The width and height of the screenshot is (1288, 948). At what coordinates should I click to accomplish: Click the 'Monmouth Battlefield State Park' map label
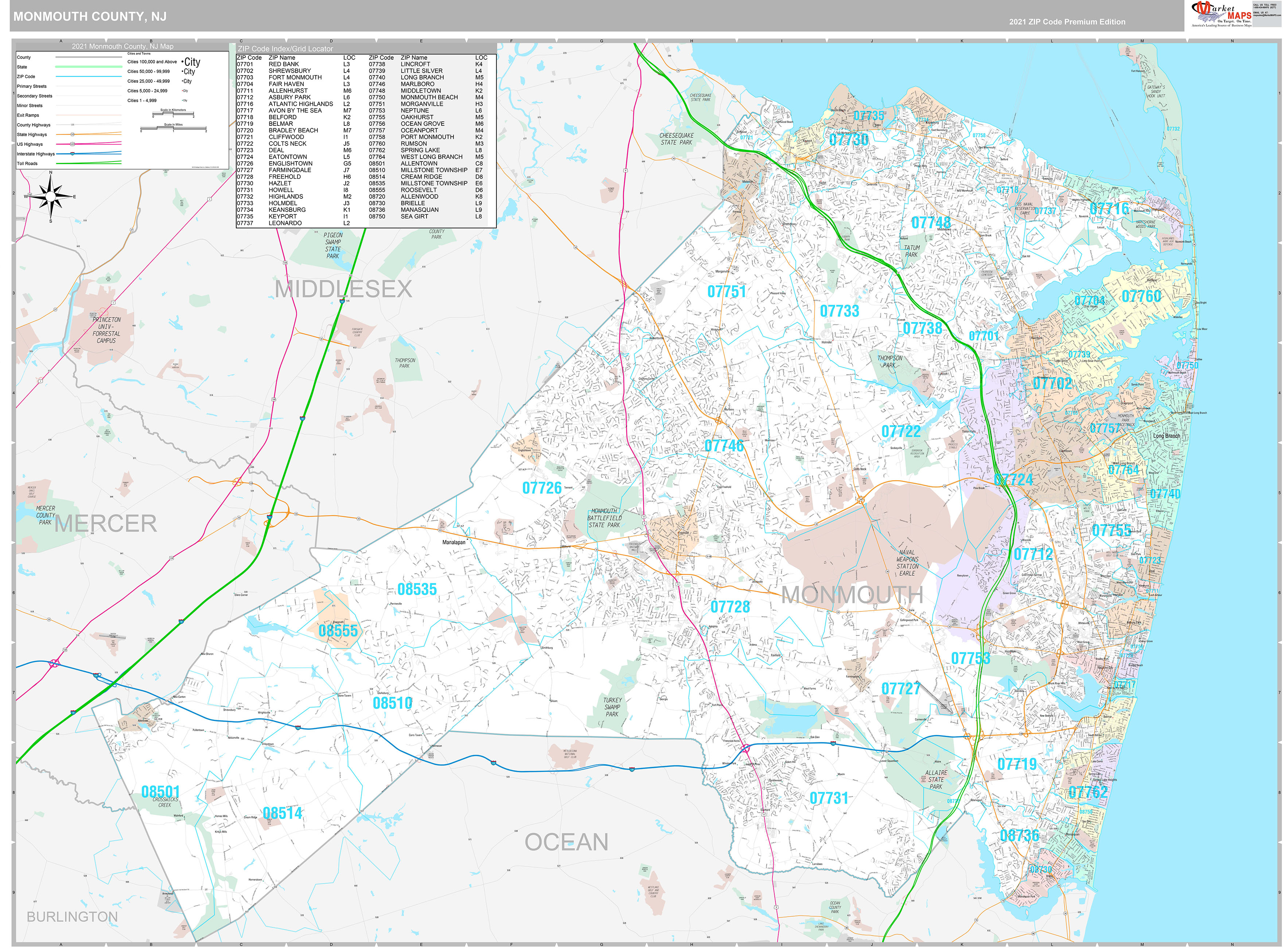[x=604, y=518]
